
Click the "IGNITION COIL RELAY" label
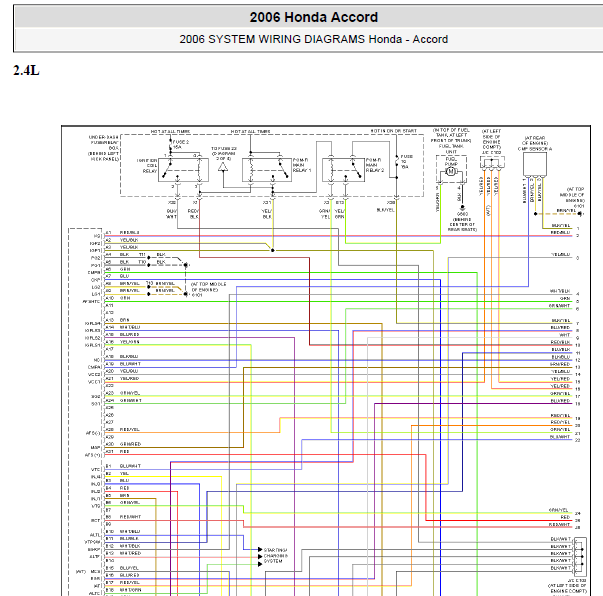147,166
